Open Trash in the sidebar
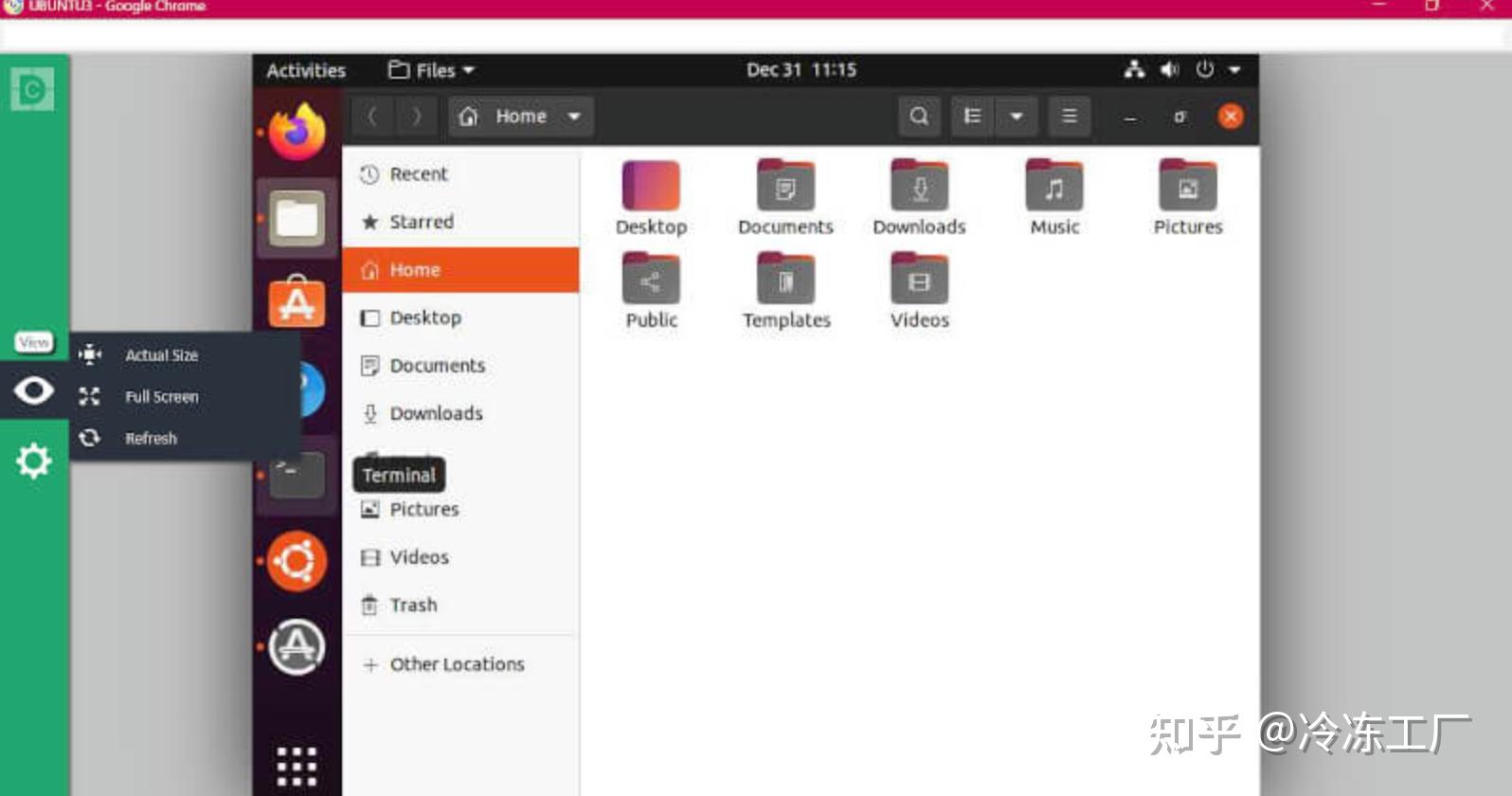1512x796 pixels. 460,606
